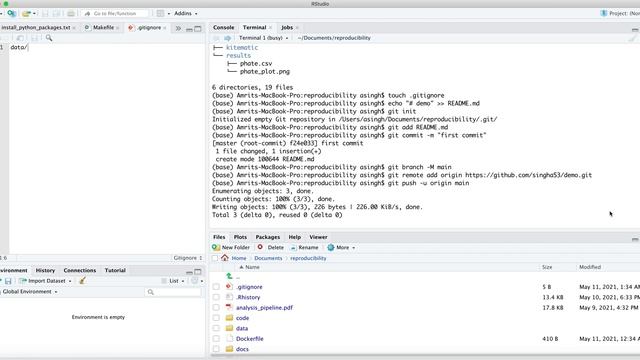Click the folder icon beside data
The height and width of the screenshot is (360, 640).
tap(229, 328)
